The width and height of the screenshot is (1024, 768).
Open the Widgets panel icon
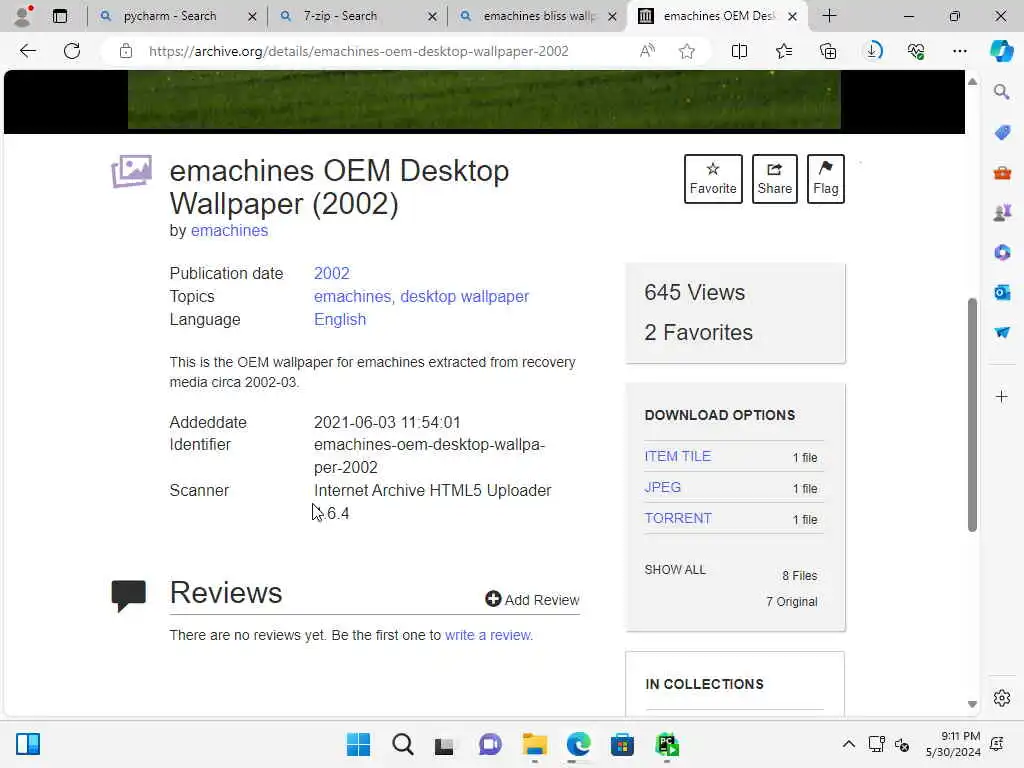tap(28, 744)
